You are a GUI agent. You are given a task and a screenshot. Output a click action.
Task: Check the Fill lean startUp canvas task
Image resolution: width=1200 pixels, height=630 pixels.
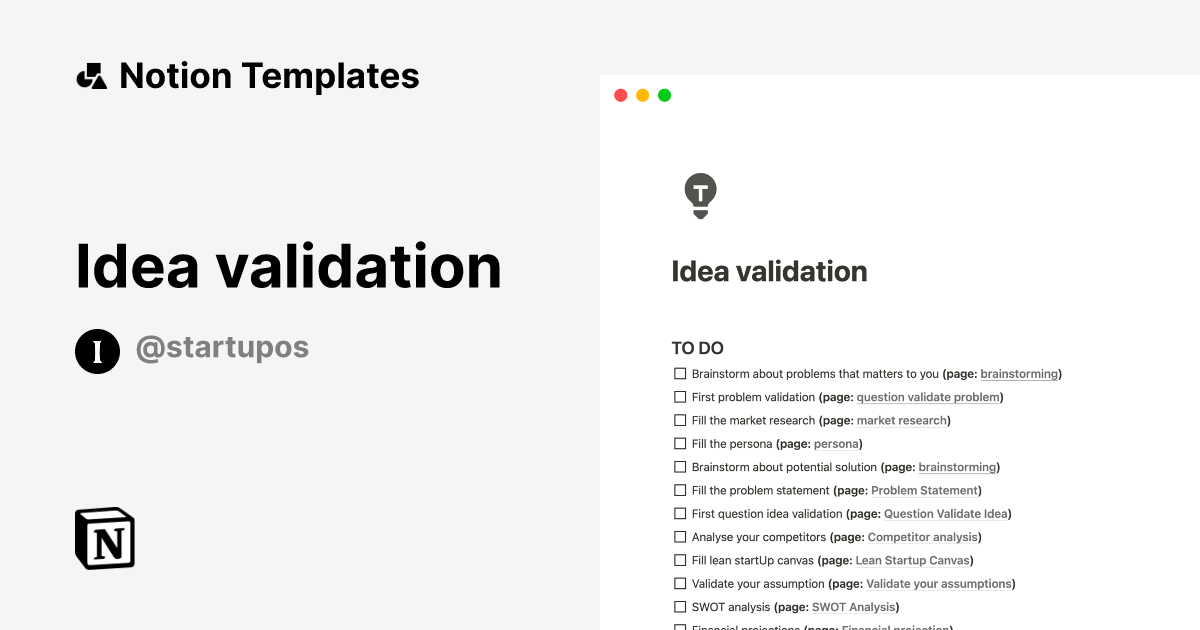(x=680, y=560)
